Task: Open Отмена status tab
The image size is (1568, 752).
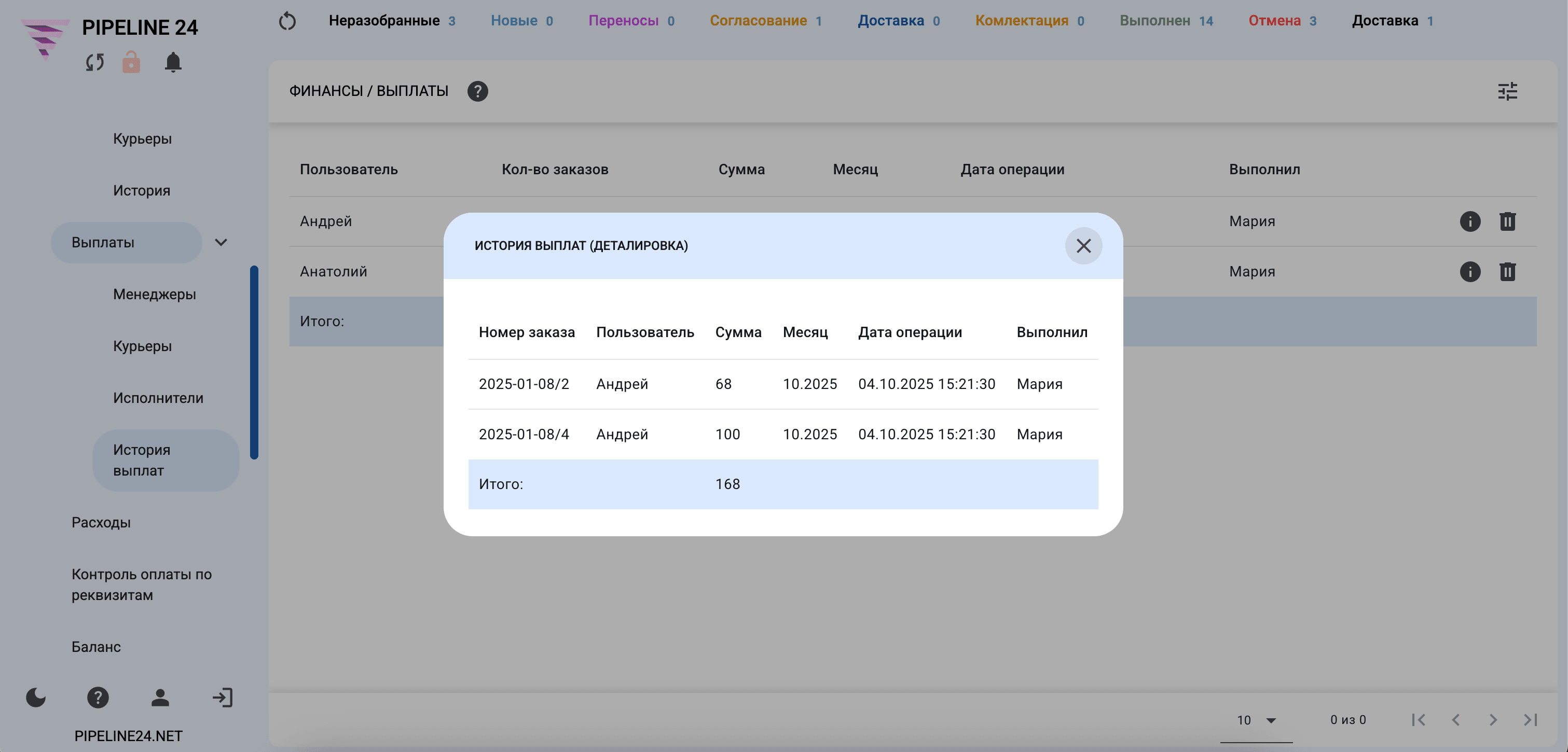Action: pyautogui.click(x=1283, y=21)
